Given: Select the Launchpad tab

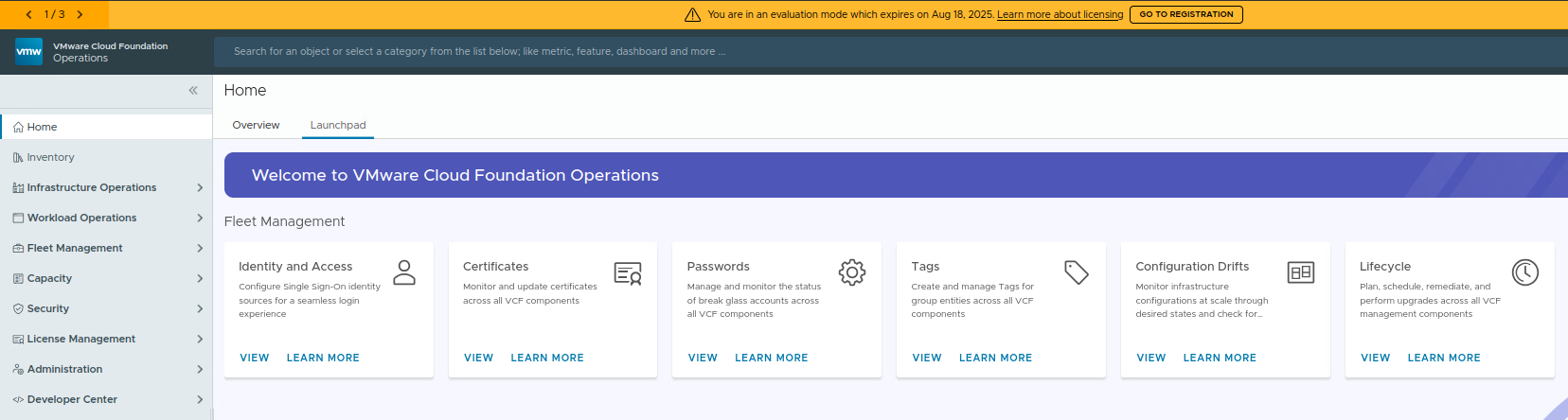Looking at the screenshot, I should pos(338,125).
